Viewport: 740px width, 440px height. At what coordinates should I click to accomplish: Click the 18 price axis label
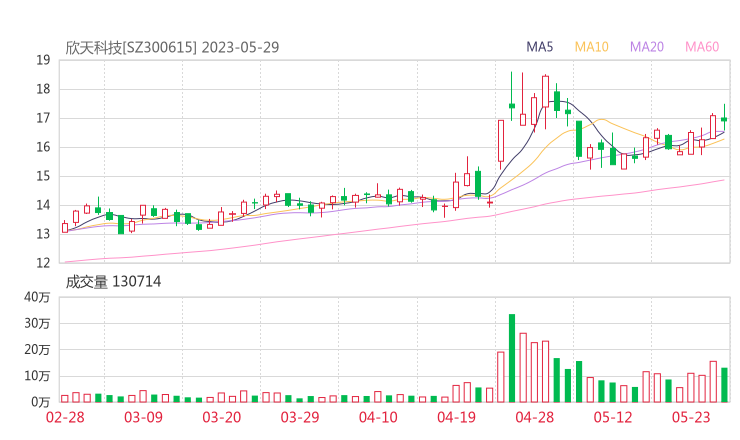pyautogui.click(x=43, y=89)
